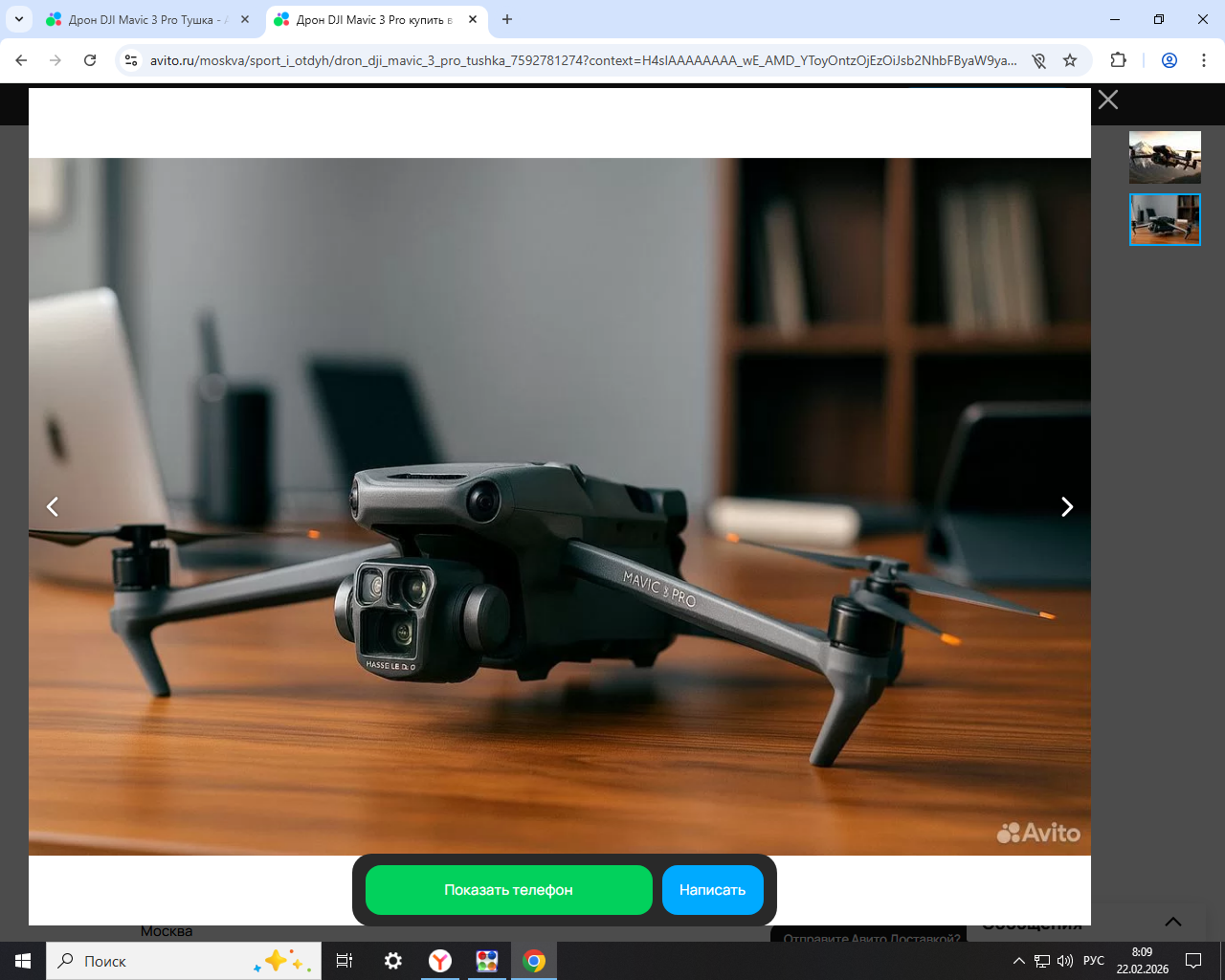The image size is (1225, 980).
Task: Open the Windows notification center
Action: [x=1193, y=961]
